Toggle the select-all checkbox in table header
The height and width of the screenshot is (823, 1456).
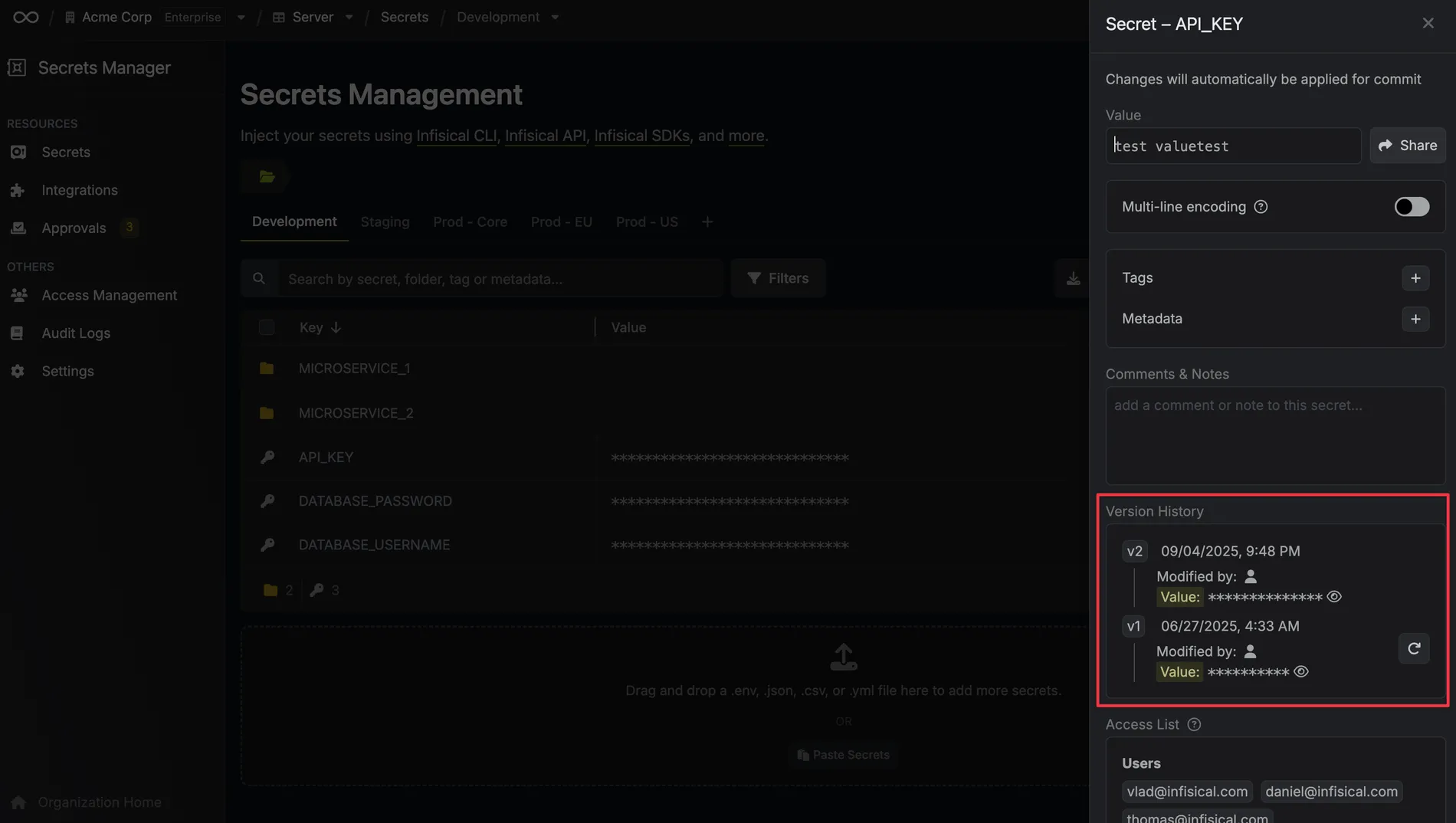(267, 327)
